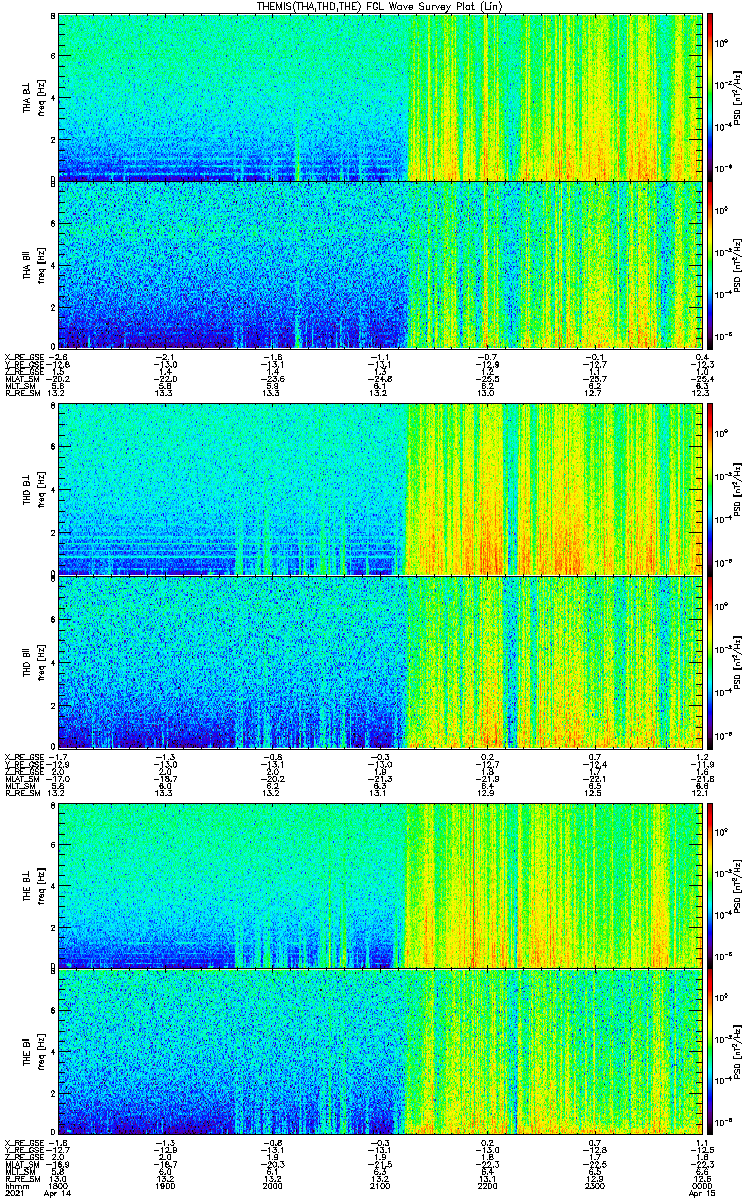This screenshot has width=750, height=1200.
Task: Click R_RE_SM row label under the THD panels
Action: coord(21,795)
